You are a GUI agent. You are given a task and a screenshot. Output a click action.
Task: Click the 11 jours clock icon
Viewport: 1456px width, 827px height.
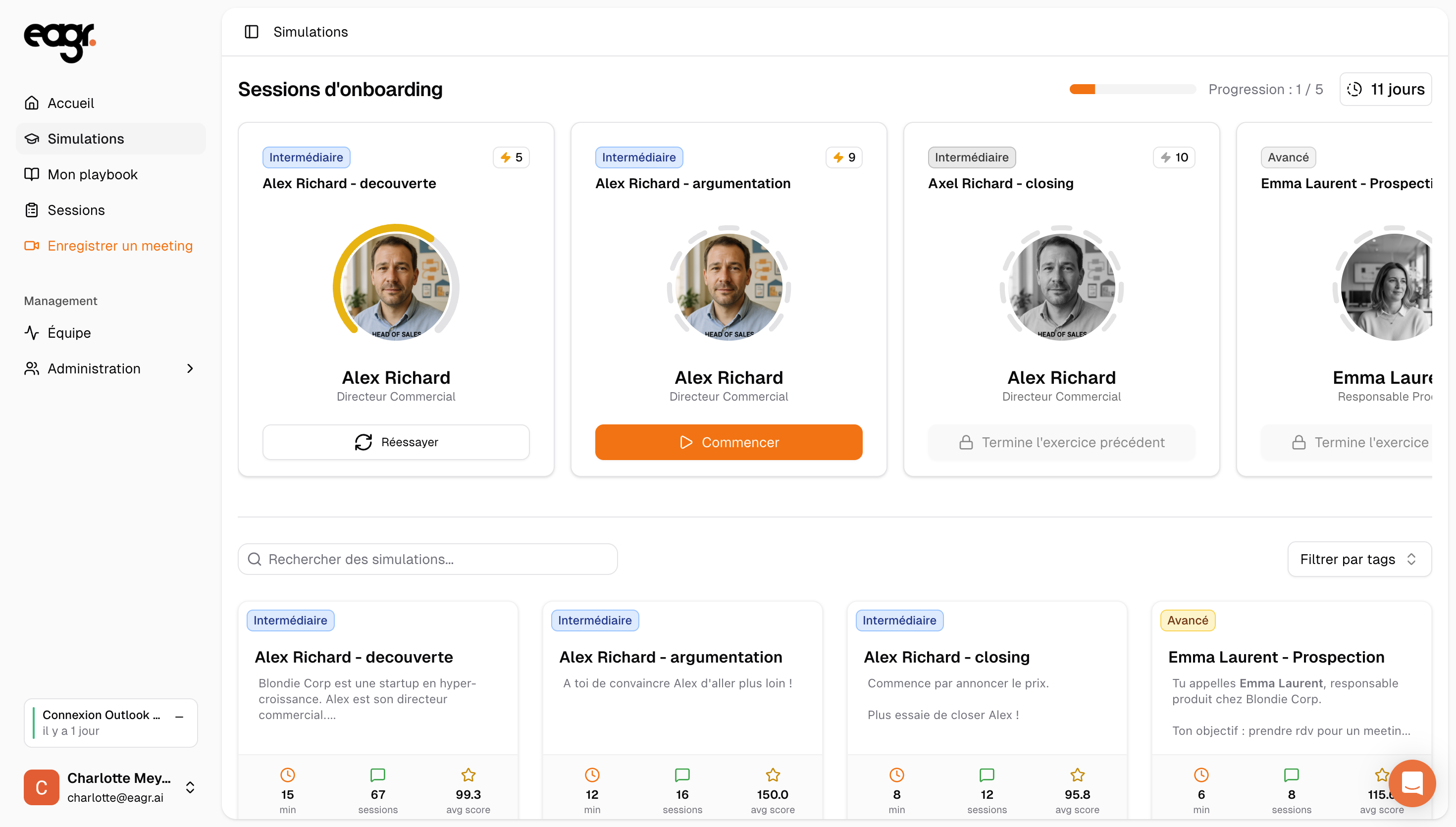coord(1354,89)
